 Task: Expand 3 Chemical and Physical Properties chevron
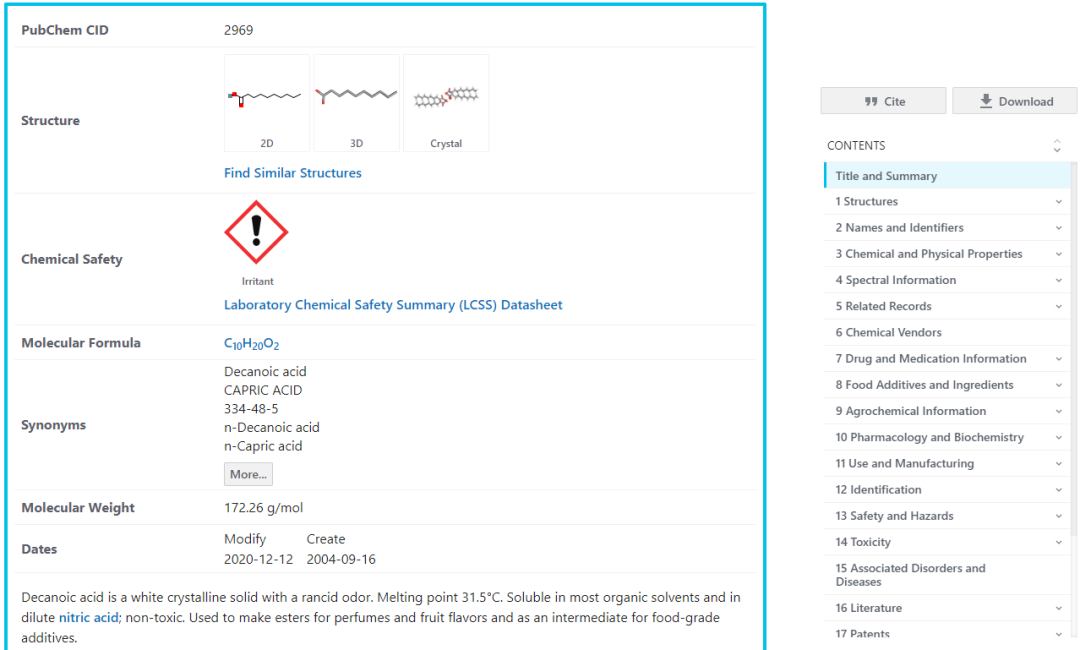point(1059,254)
